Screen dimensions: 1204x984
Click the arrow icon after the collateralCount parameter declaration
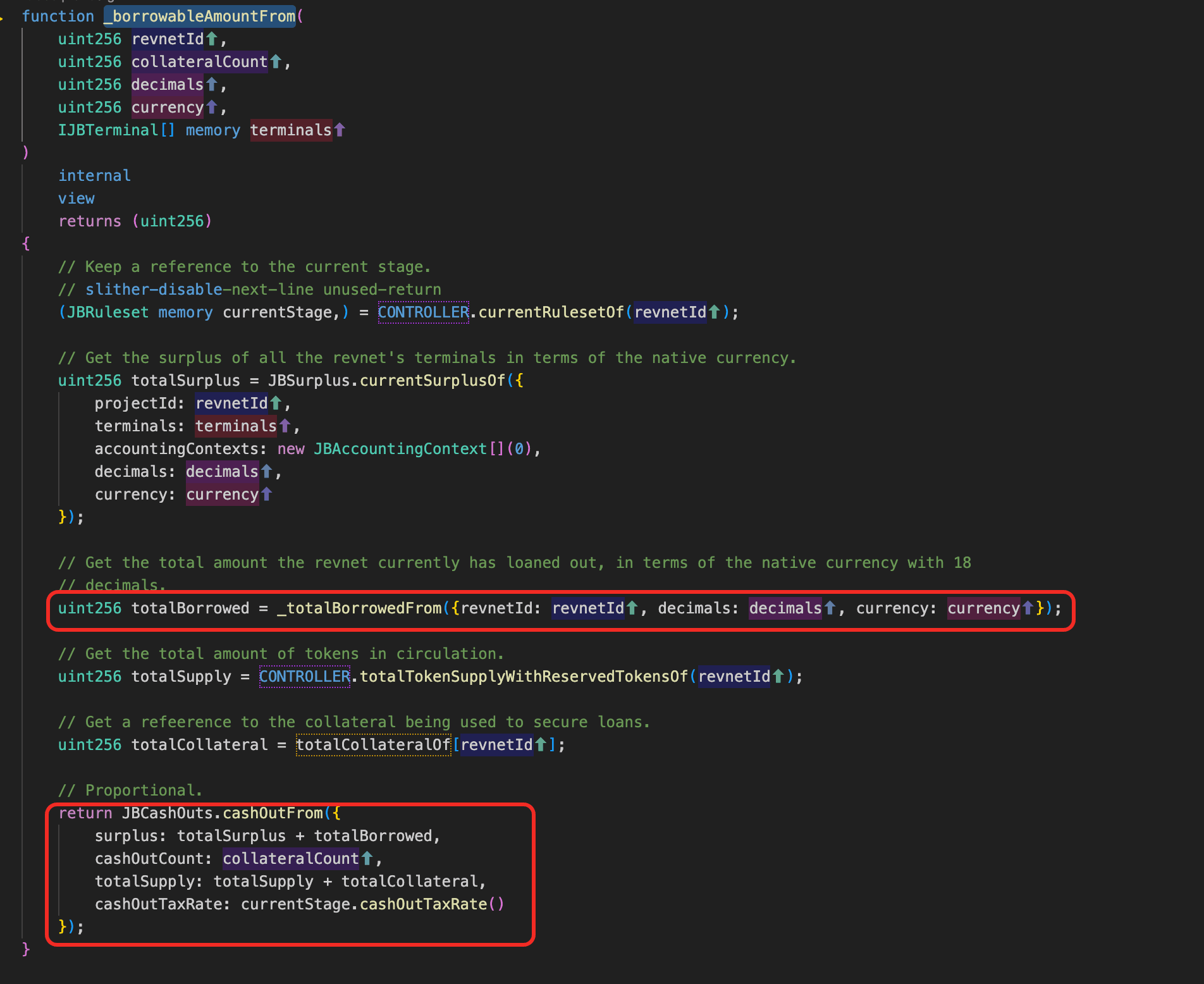tap(276, 62)
